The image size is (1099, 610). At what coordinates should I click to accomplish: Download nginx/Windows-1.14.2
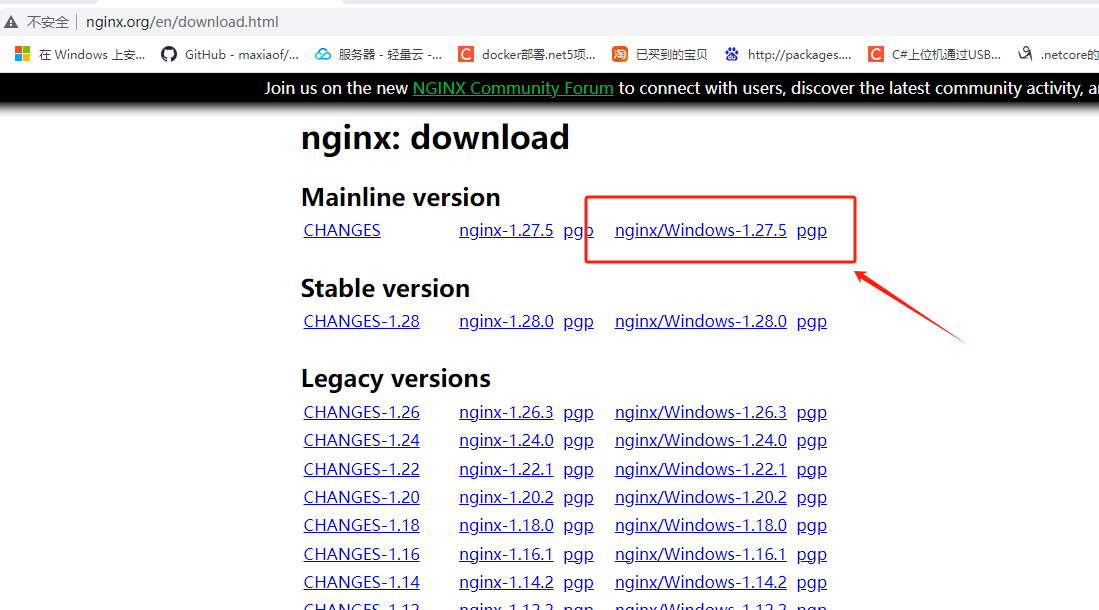(701, 582)
